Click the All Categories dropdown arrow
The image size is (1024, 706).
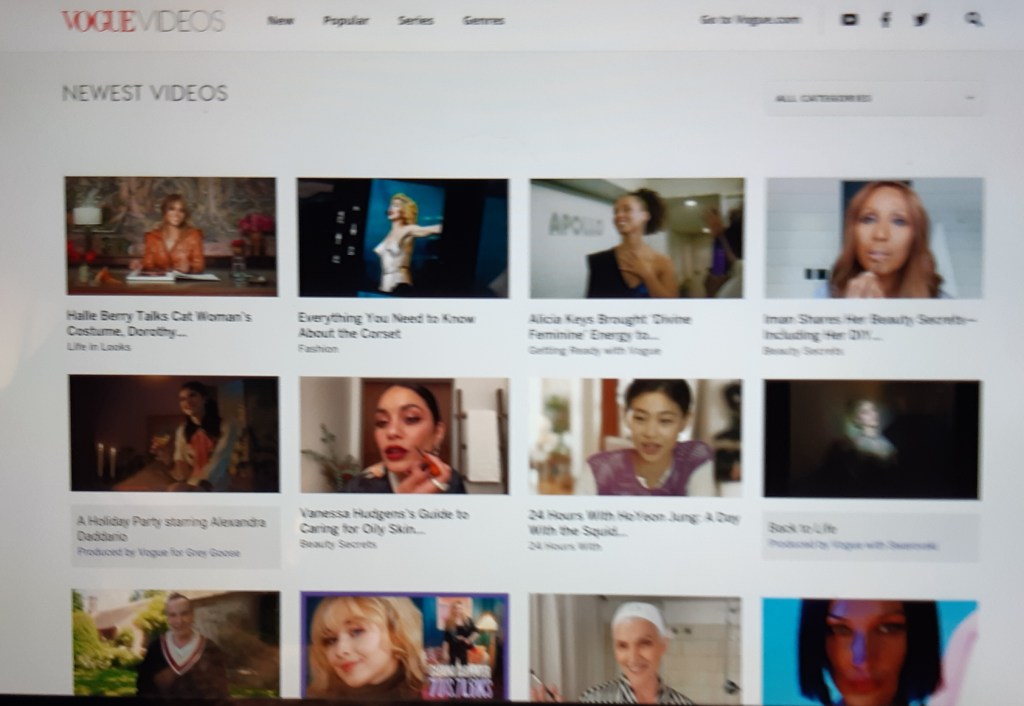tap(969, 98)
